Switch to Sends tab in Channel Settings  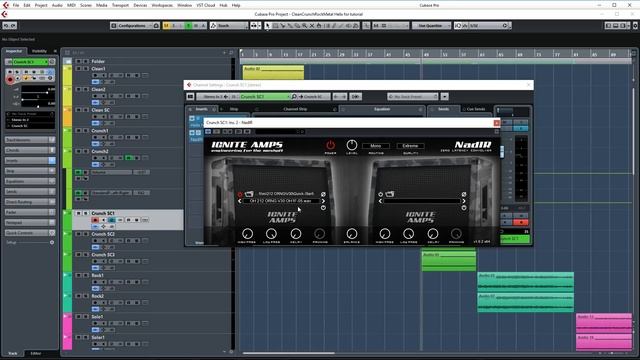tap(444, 109)
